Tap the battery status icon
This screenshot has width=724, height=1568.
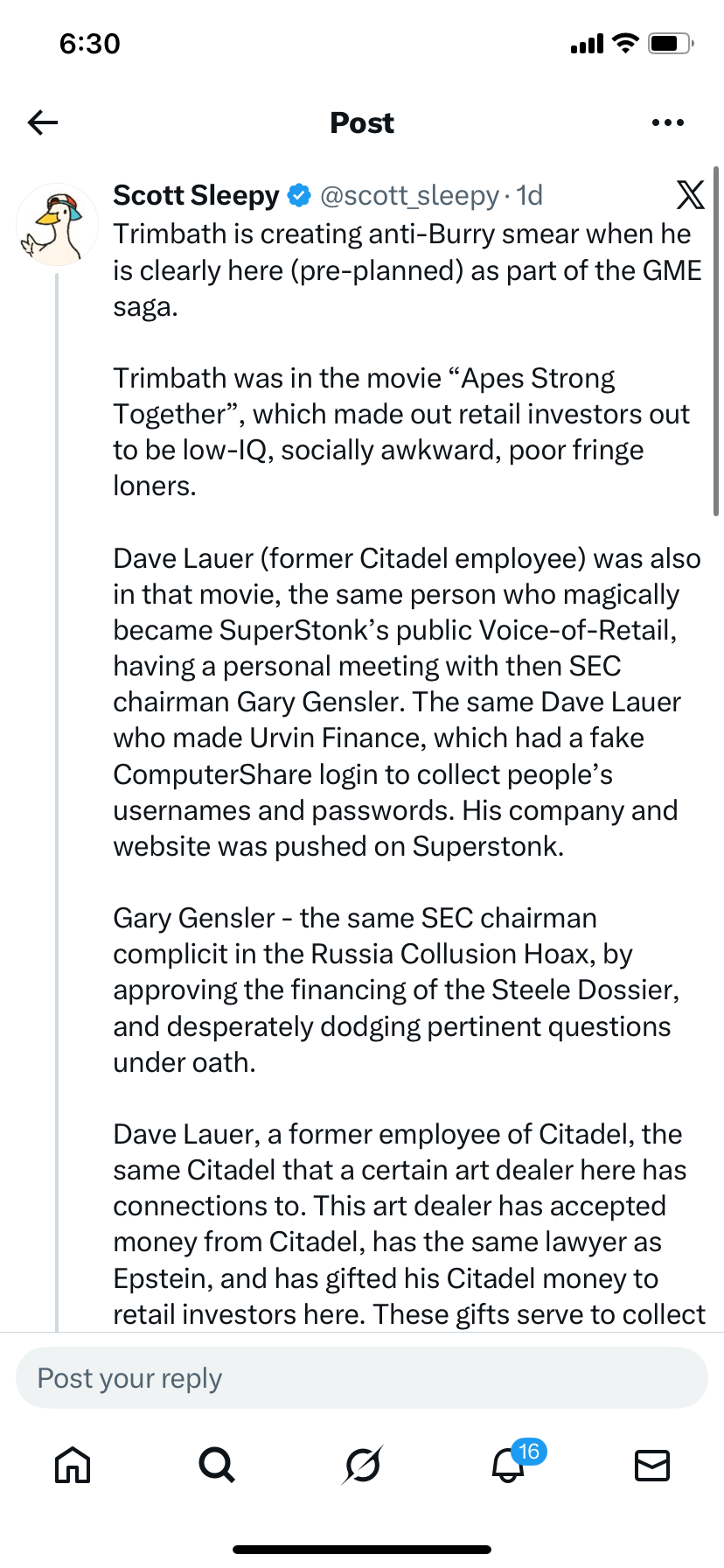point(671,43)
